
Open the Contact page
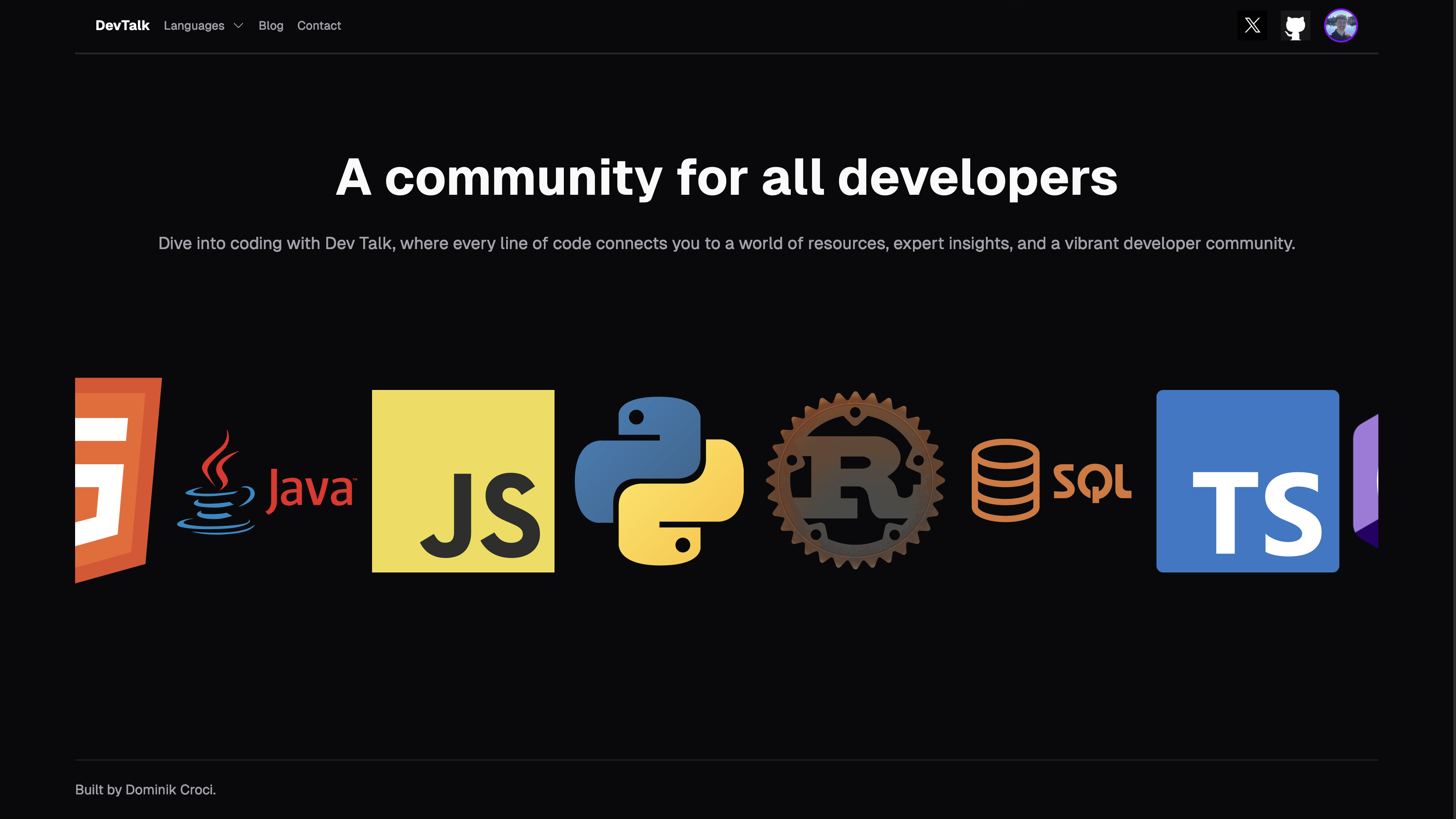pyautogui.click(x=319, y=25)
